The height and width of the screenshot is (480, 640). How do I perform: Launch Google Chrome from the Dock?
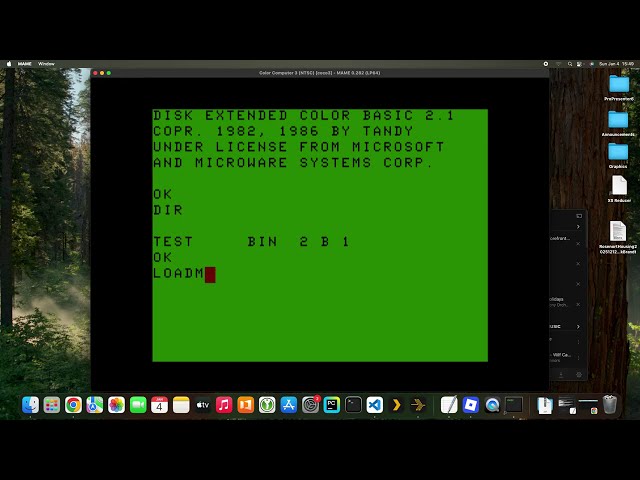pyautogui.click(x=73, y=405)
